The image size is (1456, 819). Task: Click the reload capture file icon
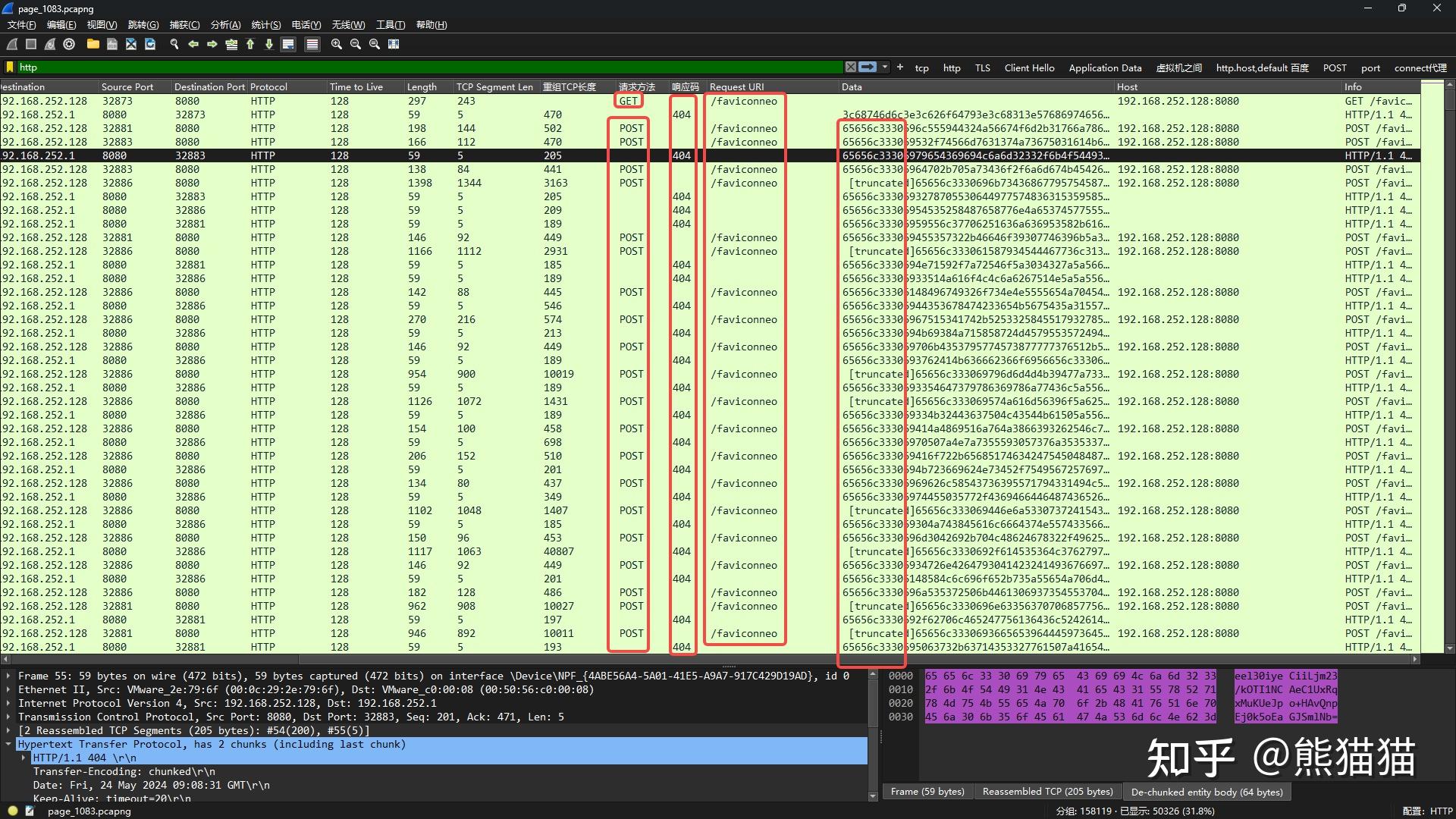click(150, 44)
